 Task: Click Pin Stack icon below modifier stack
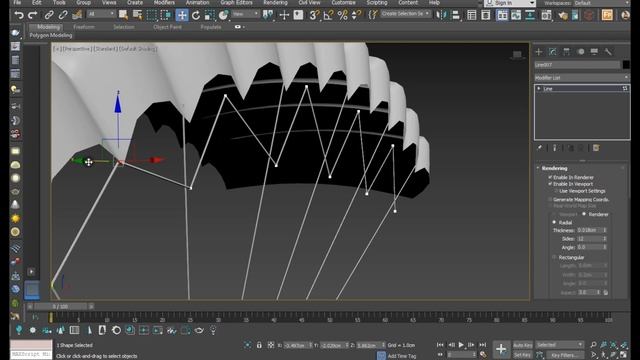coord(540,148)
